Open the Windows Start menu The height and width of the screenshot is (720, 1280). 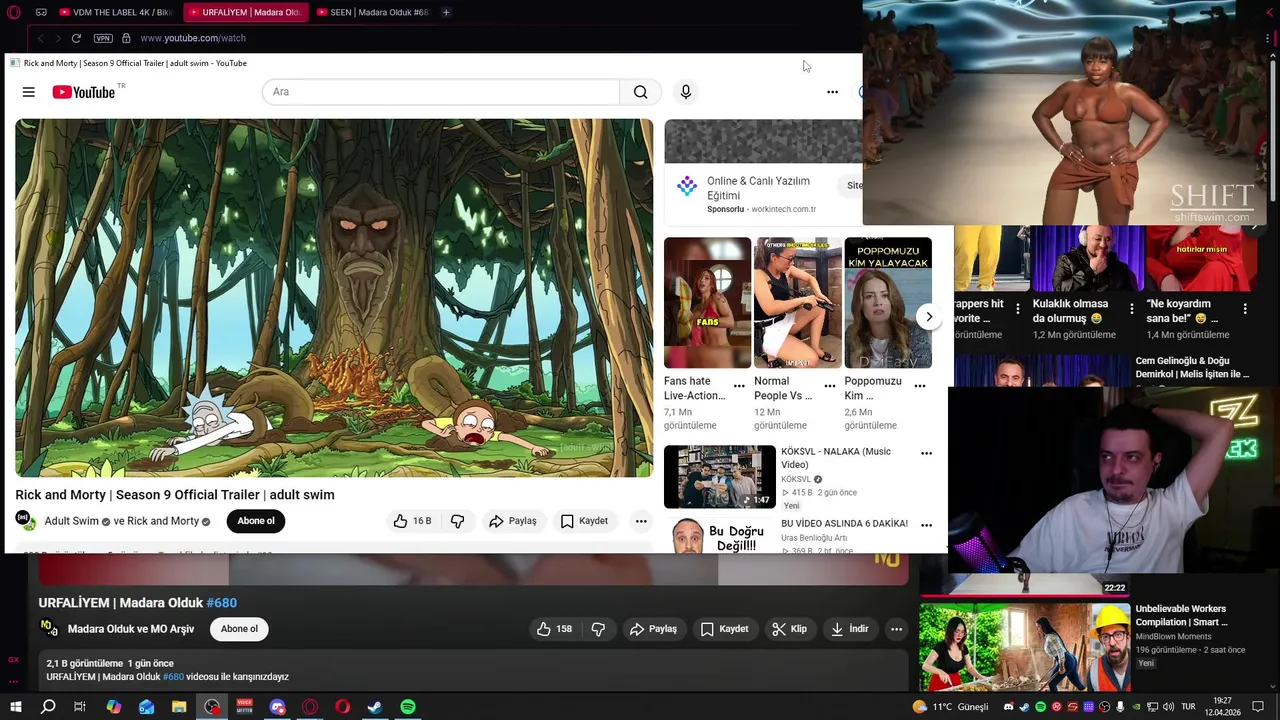point(15,707)
